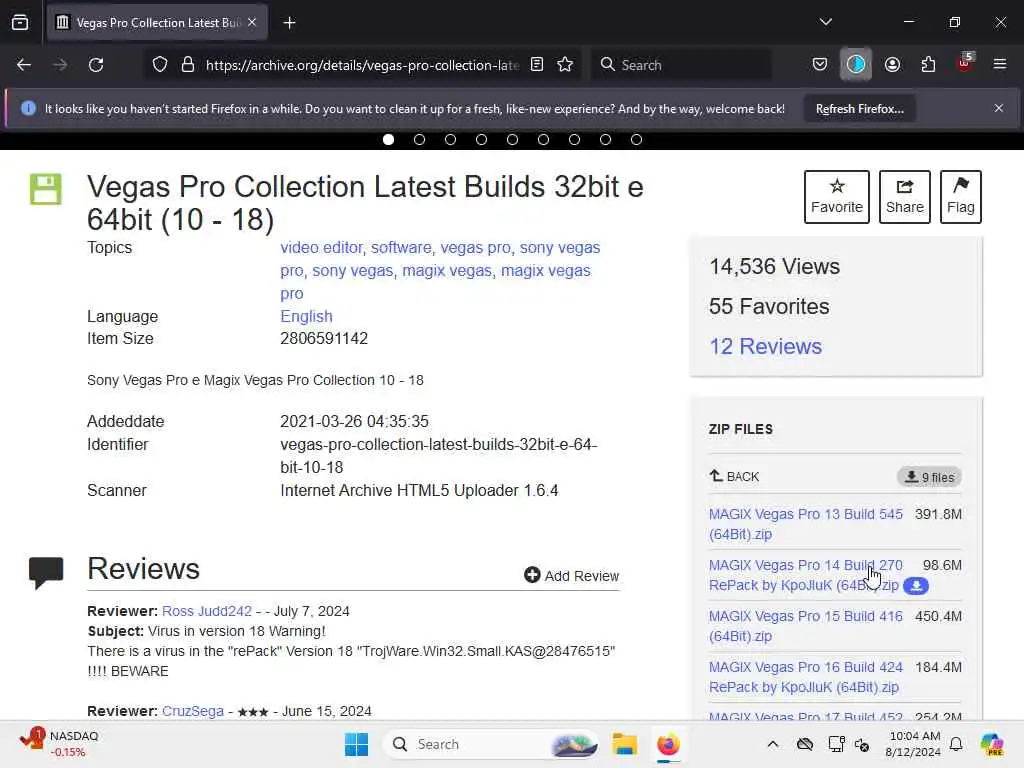Toggle reader view icon in address bar
Image resolution: width=1024 pixels, height=768 pixels.
pyautogui.click(x=537, y=65)
